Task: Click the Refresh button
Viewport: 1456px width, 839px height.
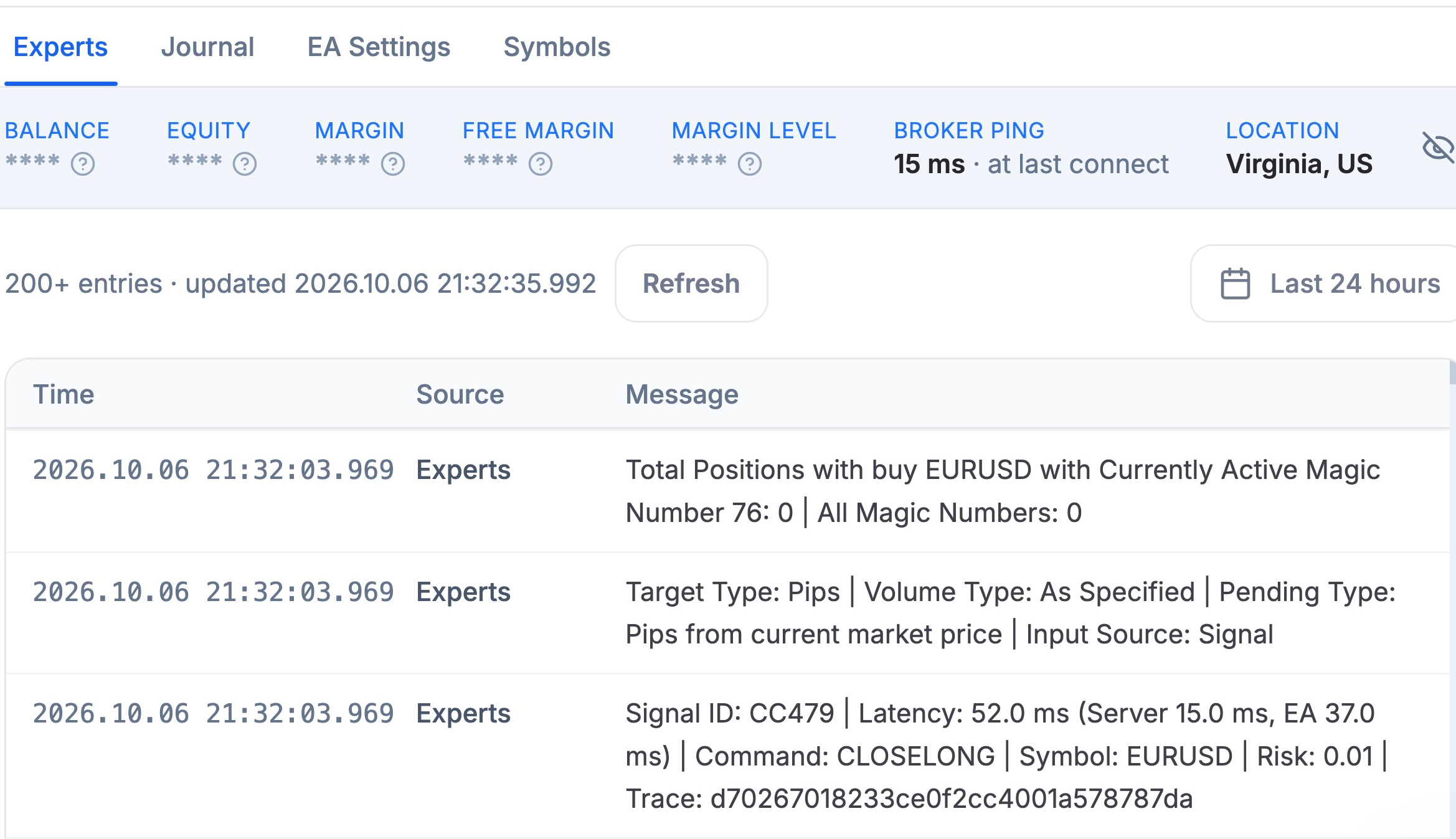Action: pyautogui.click(x=691, y=283)
